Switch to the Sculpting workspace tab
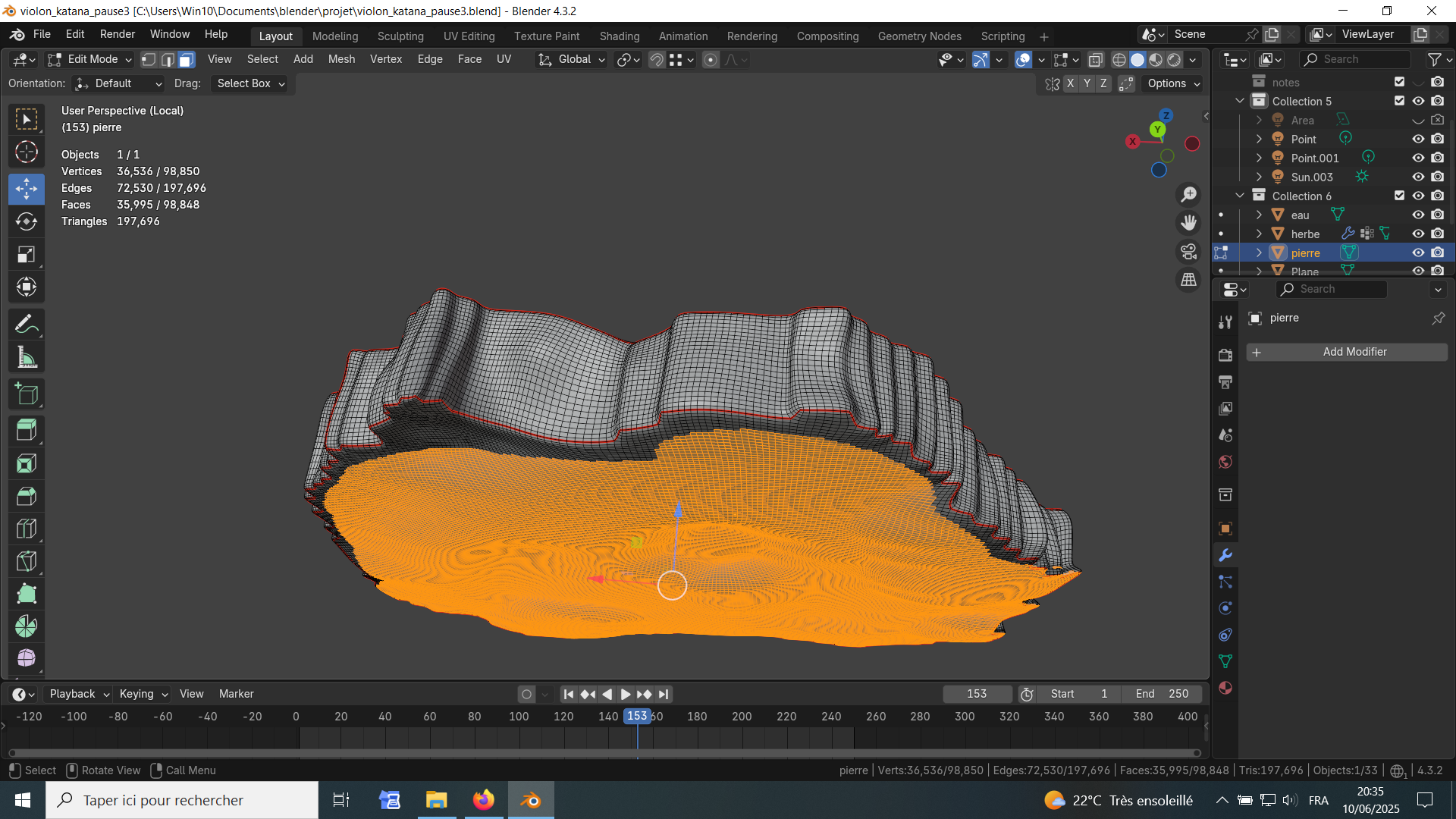The height and width of the screenshot is (819, 1456). [400, 36]
